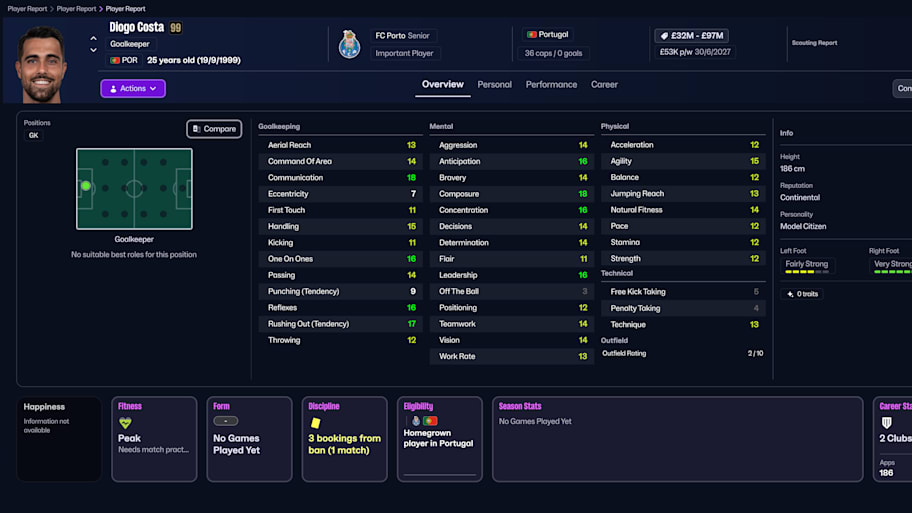Open the Performance tab
The height and width of the screenshot is (513, 912).
[551, 85]
